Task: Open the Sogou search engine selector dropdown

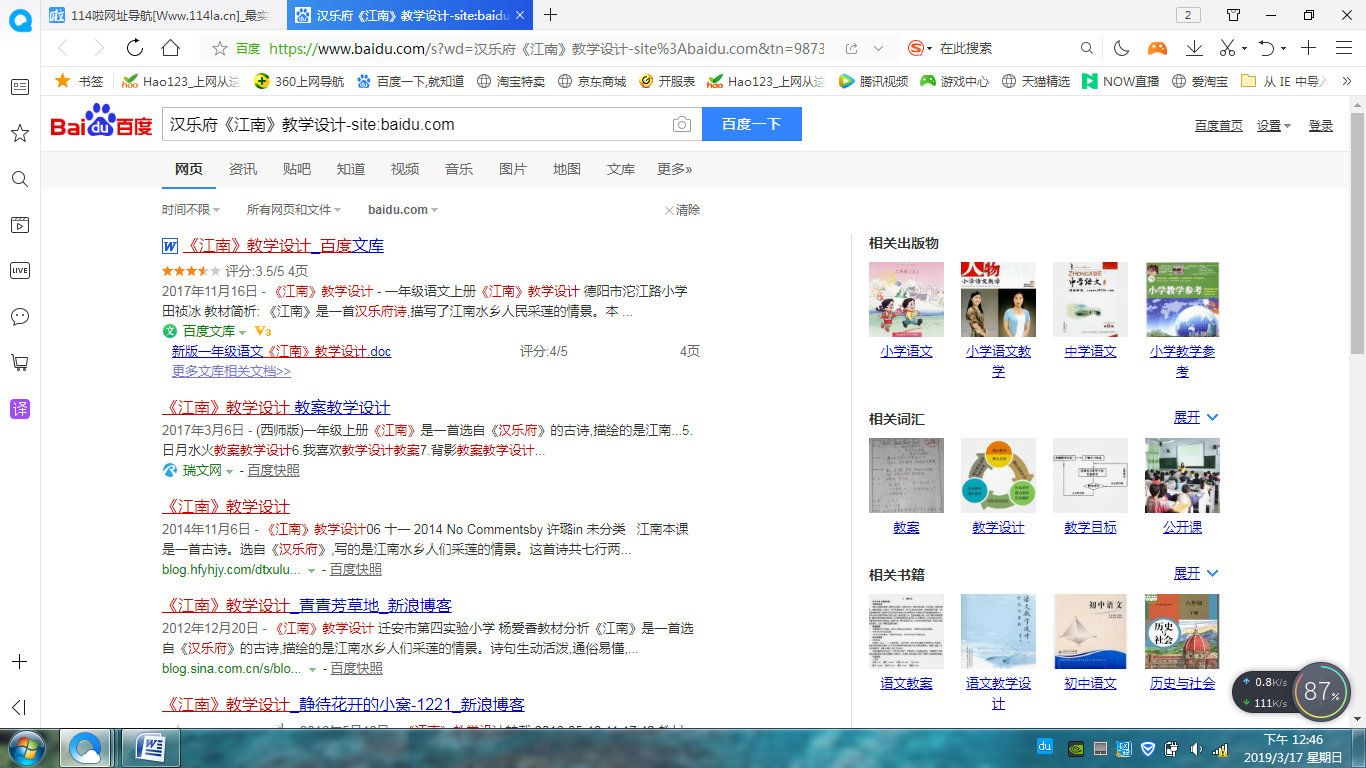Action: [920, 48]
